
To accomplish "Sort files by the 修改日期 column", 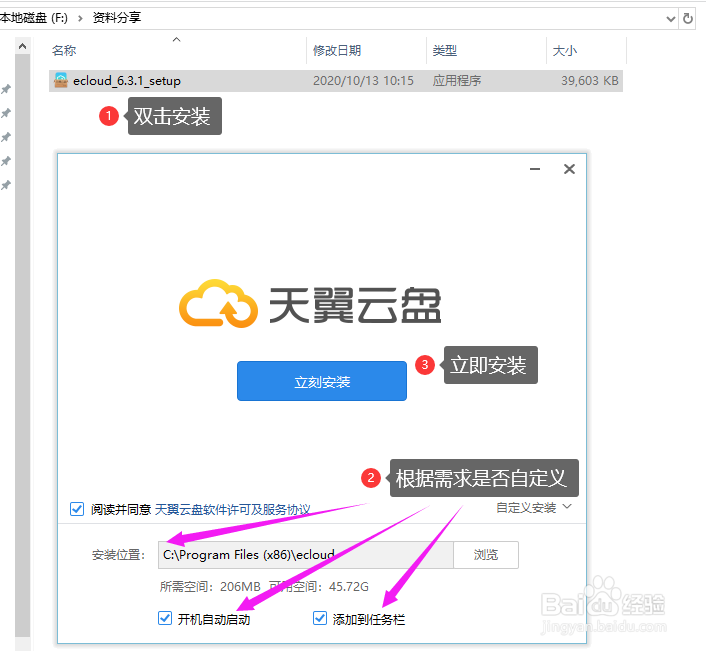I will click(337, 50).
